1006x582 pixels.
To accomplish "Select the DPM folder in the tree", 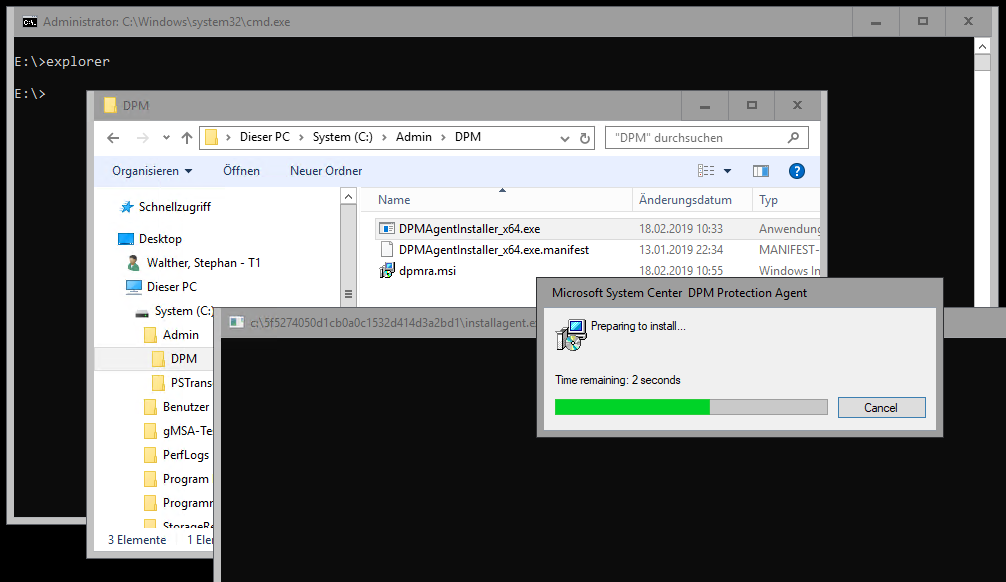I will click(x=183, y=359).
